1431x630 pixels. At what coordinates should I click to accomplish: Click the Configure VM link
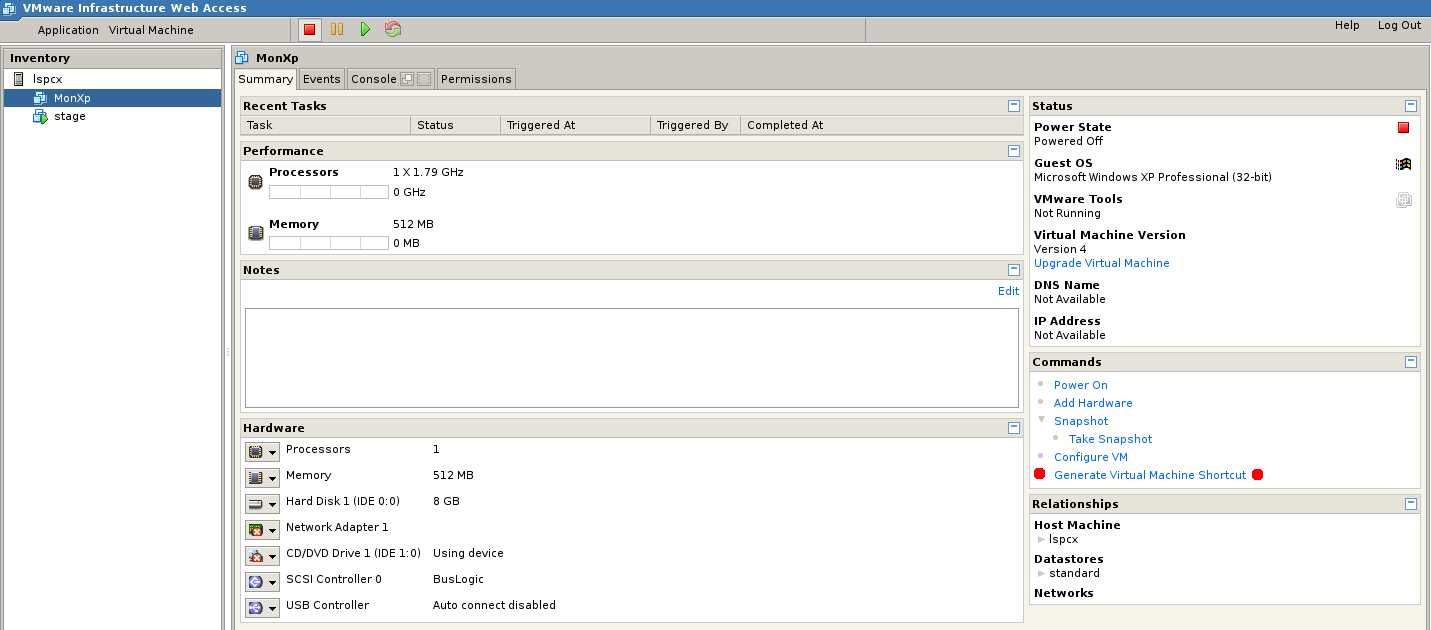tap(1091, 457)
